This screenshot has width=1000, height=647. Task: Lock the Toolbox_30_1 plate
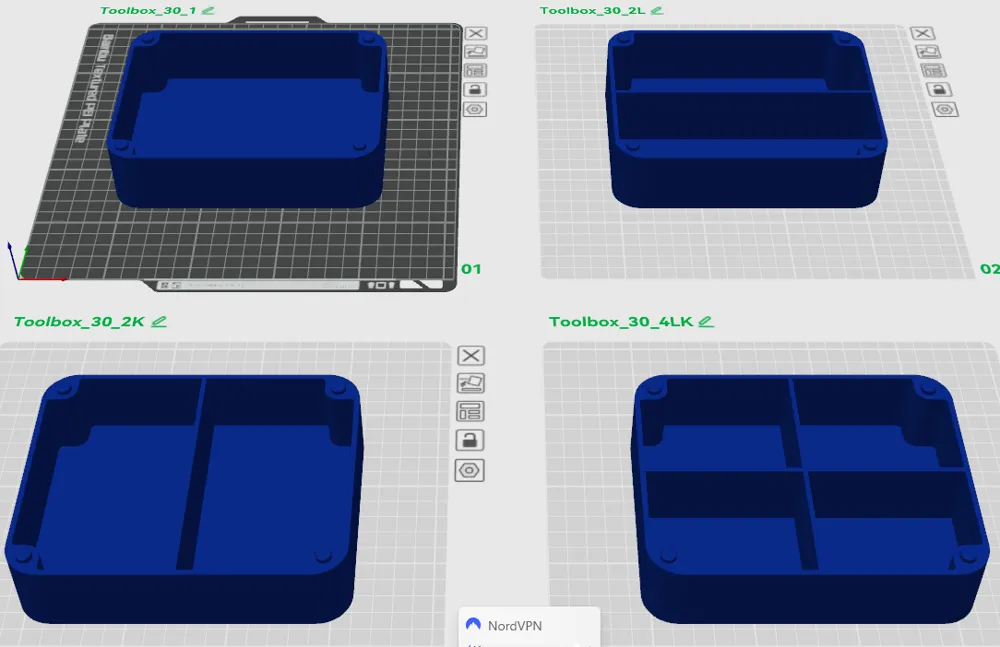[x=474, y=88]
